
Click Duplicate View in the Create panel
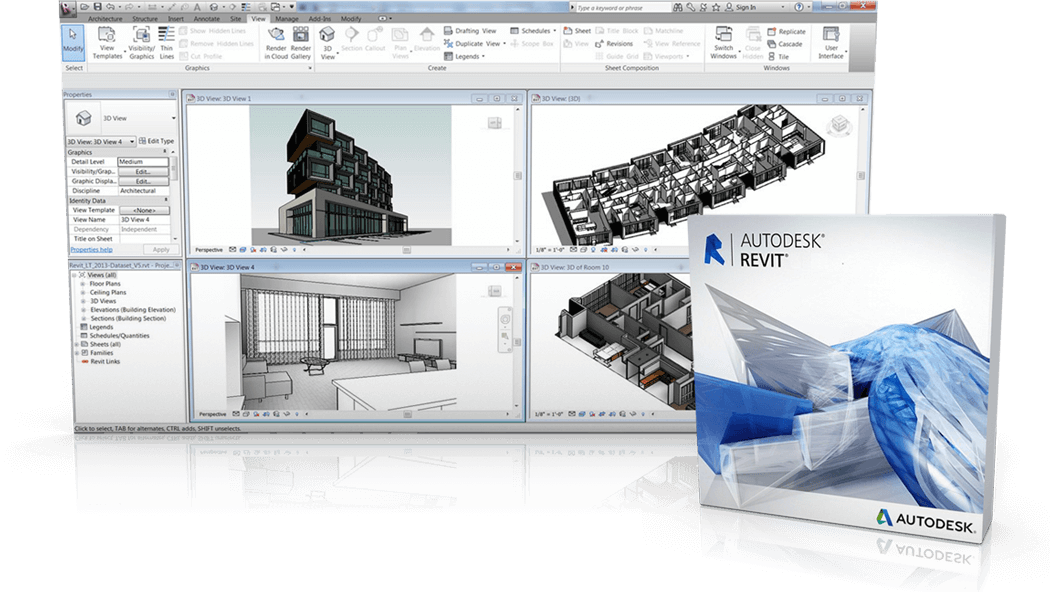coord(473,44)
